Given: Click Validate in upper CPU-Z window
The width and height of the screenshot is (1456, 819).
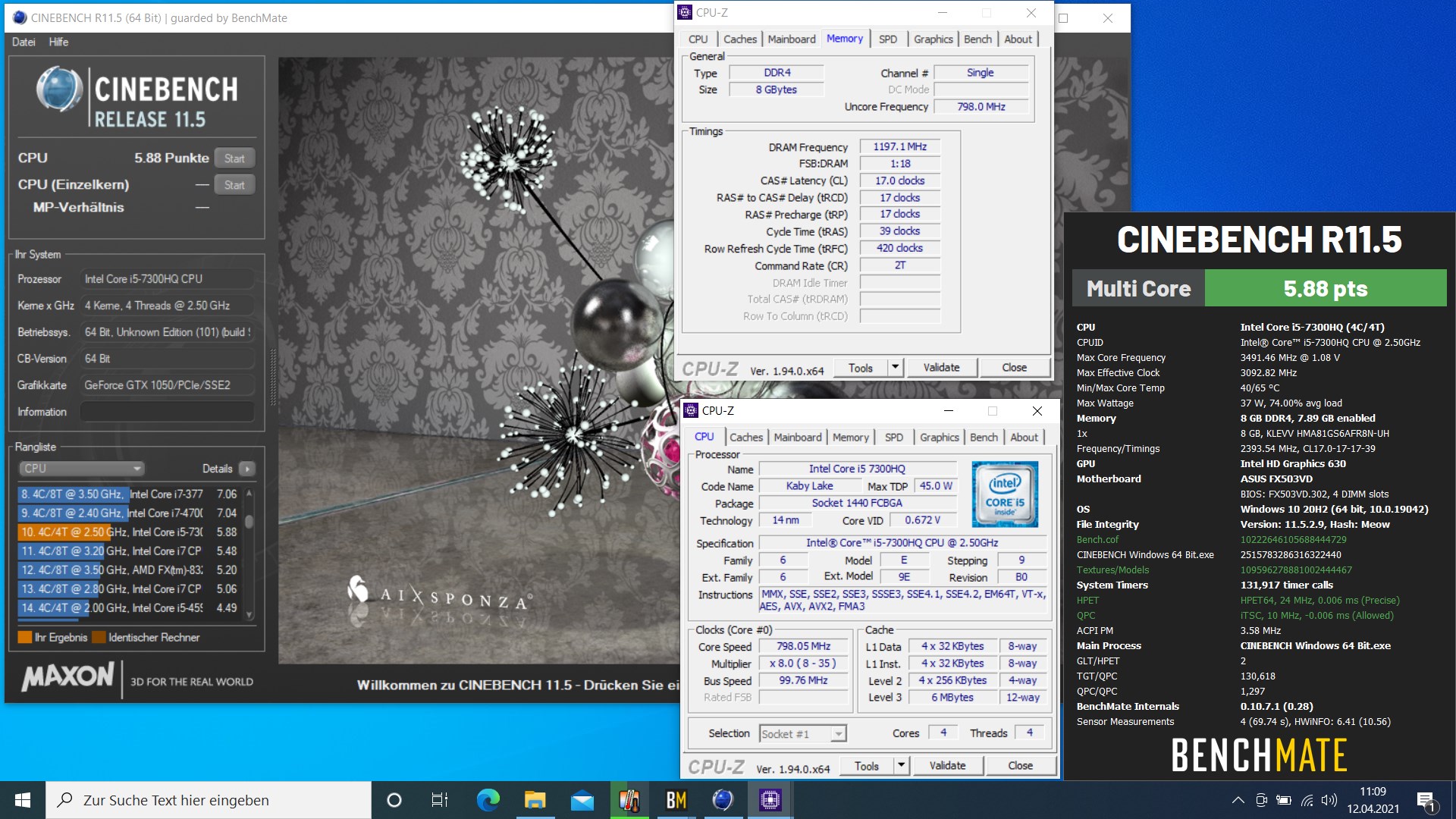Looking at the screenshot, I should tap(941, 368).
